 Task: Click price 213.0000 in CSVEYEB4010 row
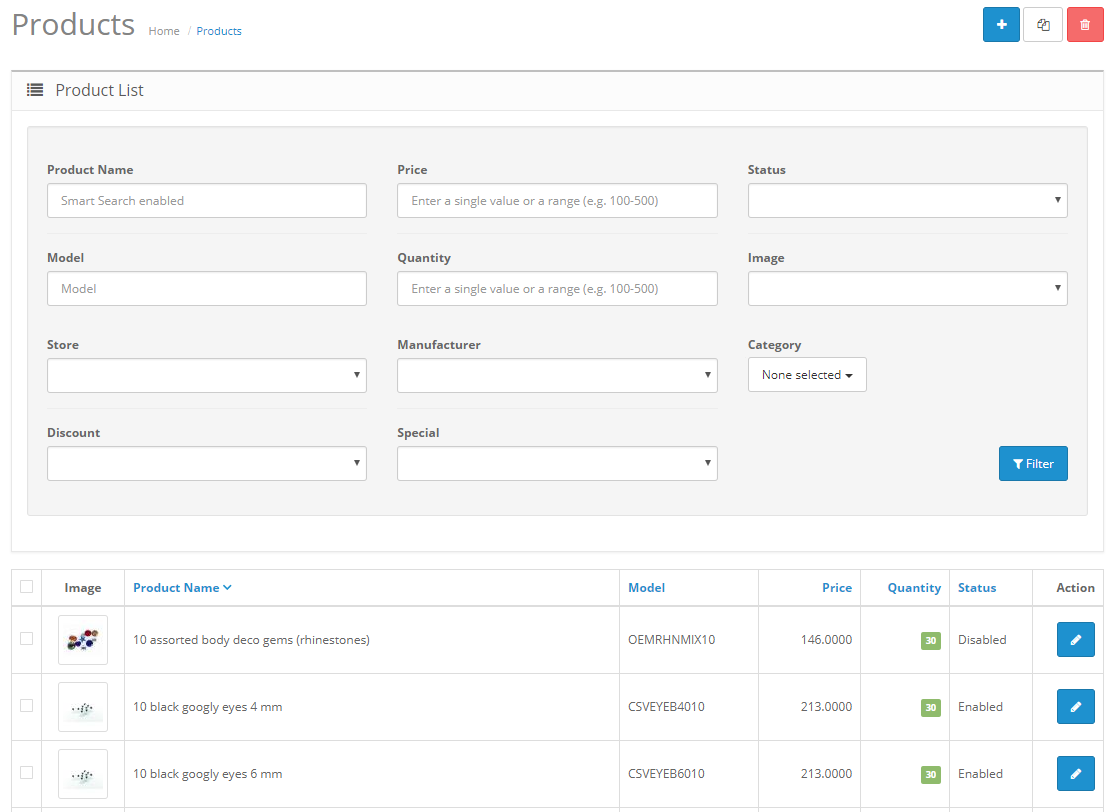coord(826,707)
